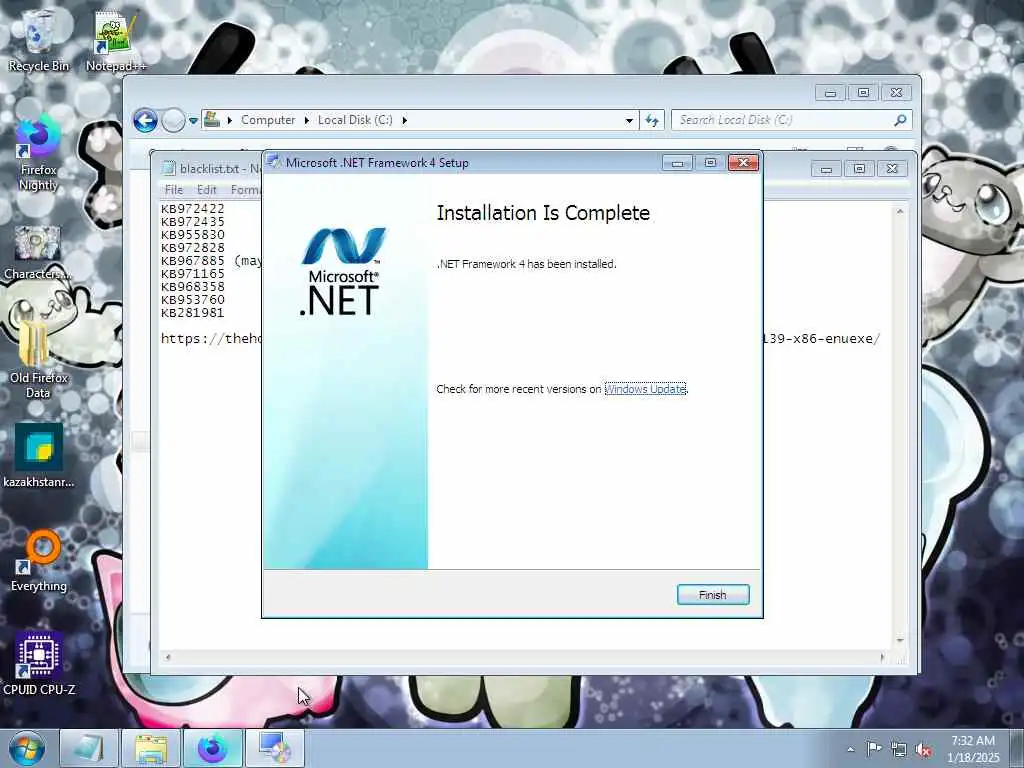Viewport: 1024px width, 768px height.
Task: Open the Windows Start menu orb
Action: pyautogui.click(x=27, y=748)
